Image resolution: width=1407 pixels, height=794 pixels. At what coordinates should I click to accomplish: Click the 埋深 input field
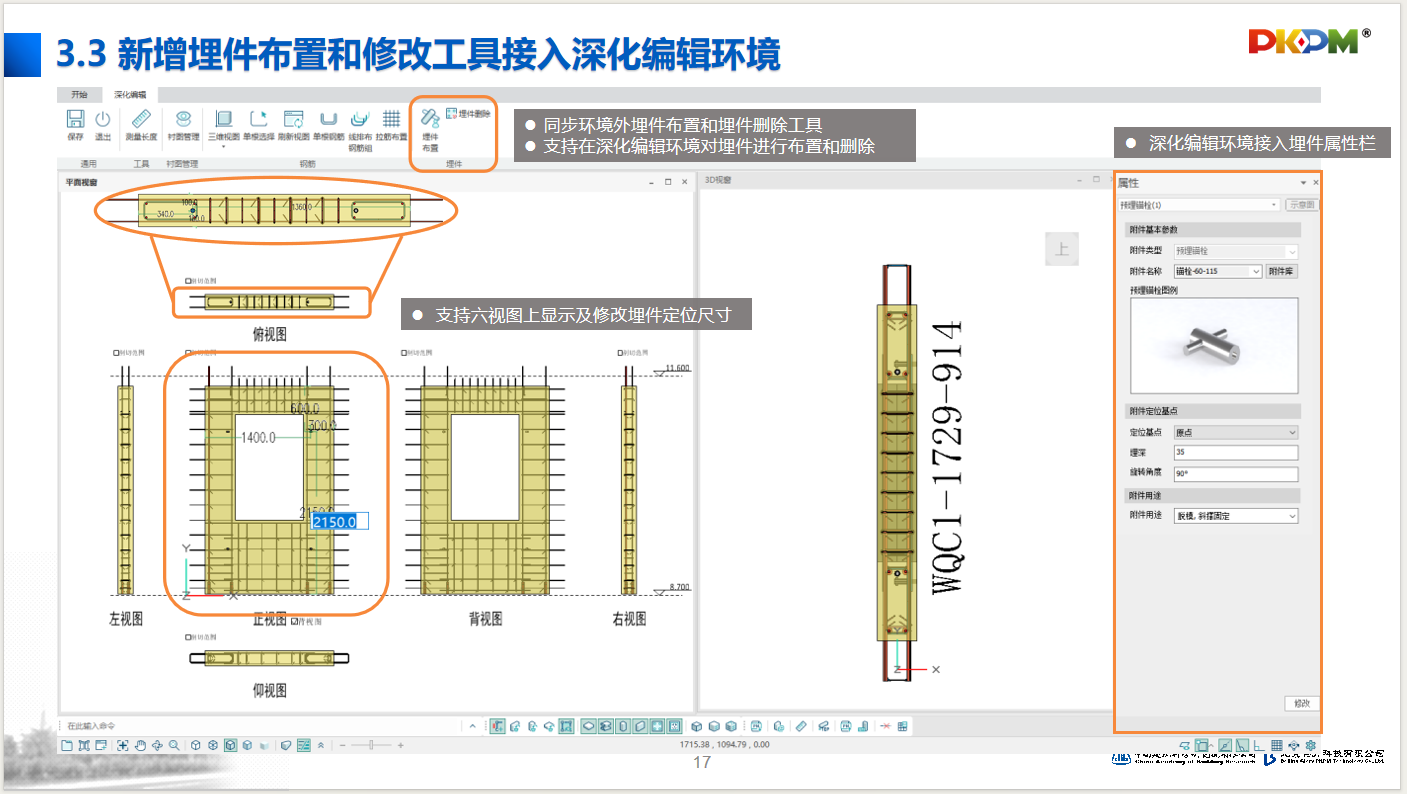point(1236,453)
